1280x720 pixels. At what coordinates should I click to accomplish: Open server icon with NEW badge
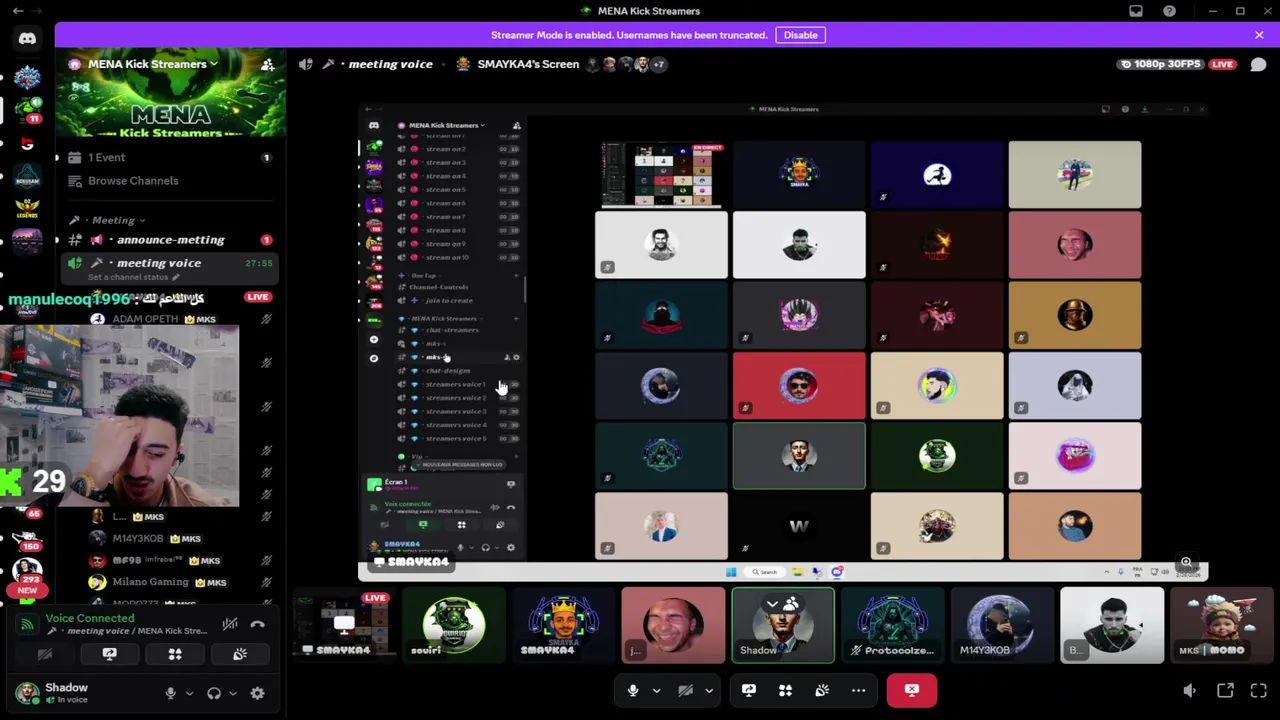[27, 573]
